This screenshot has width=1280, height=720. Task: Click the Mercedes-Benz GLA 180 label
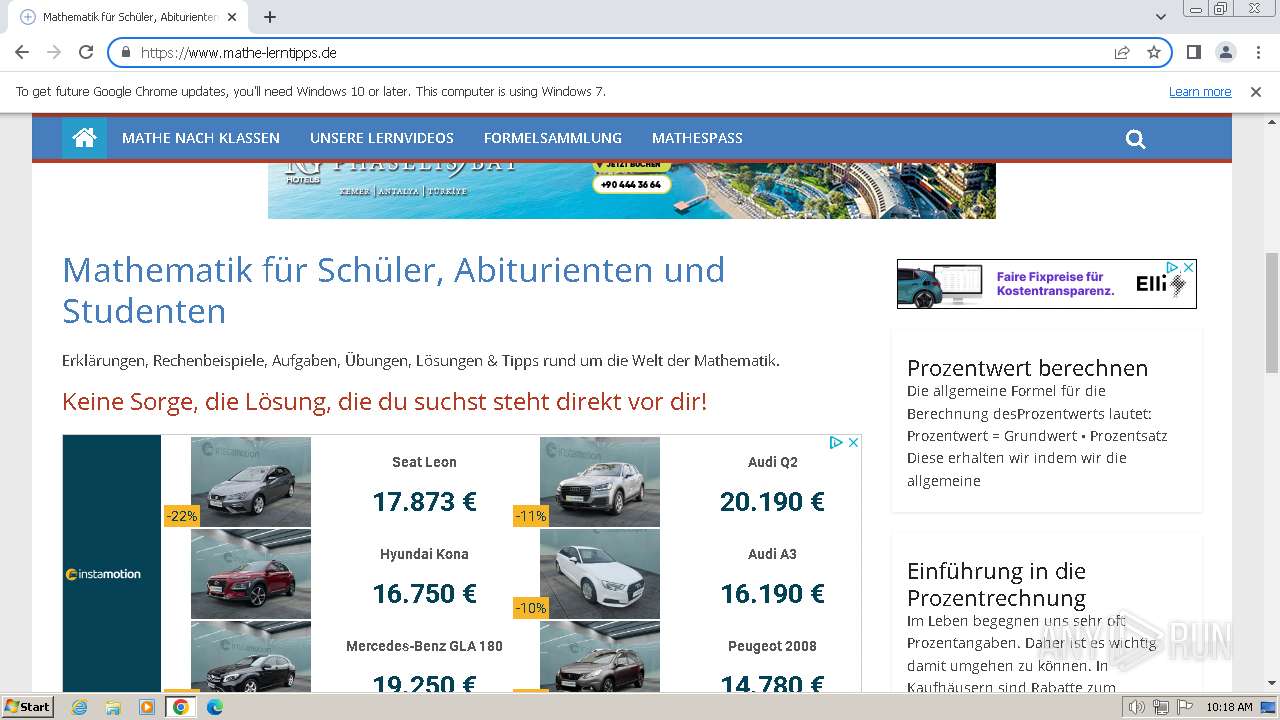click(x=424, y=646)
